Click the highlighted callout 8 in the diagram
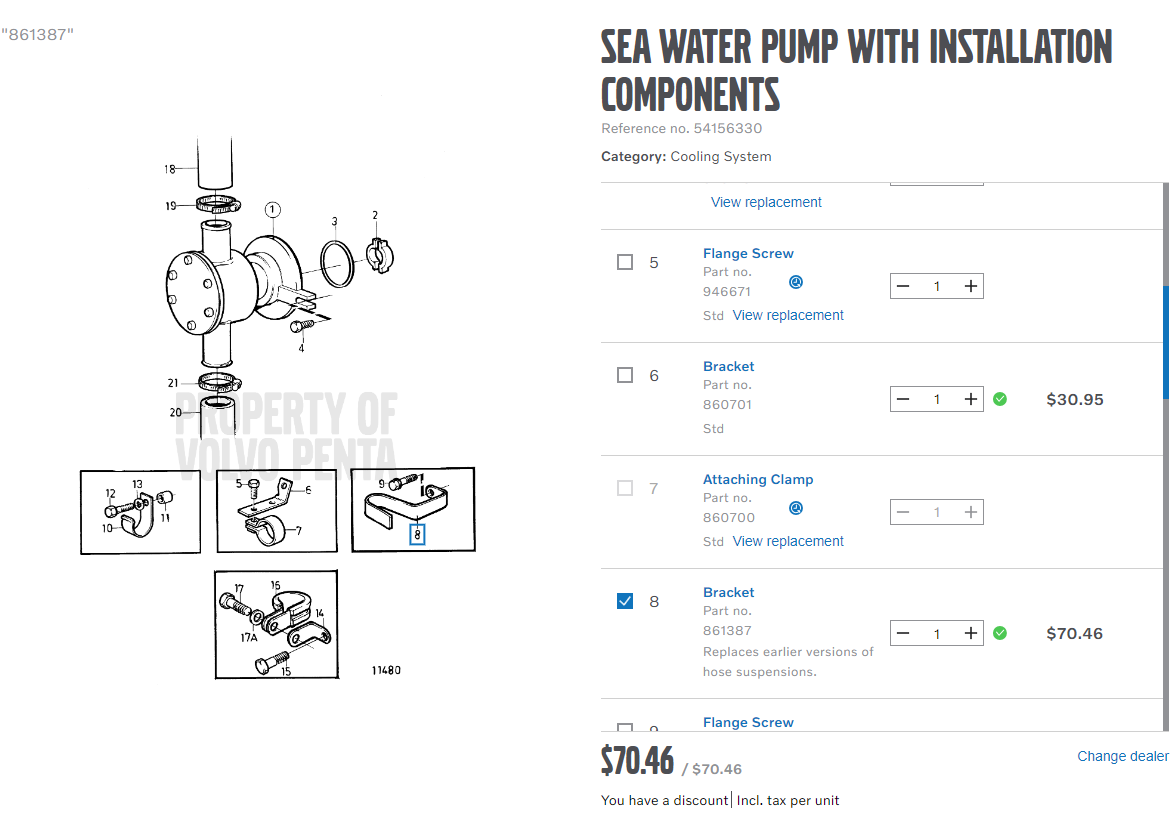This screenshot has width=1175, height=816. tap(417, 534)
